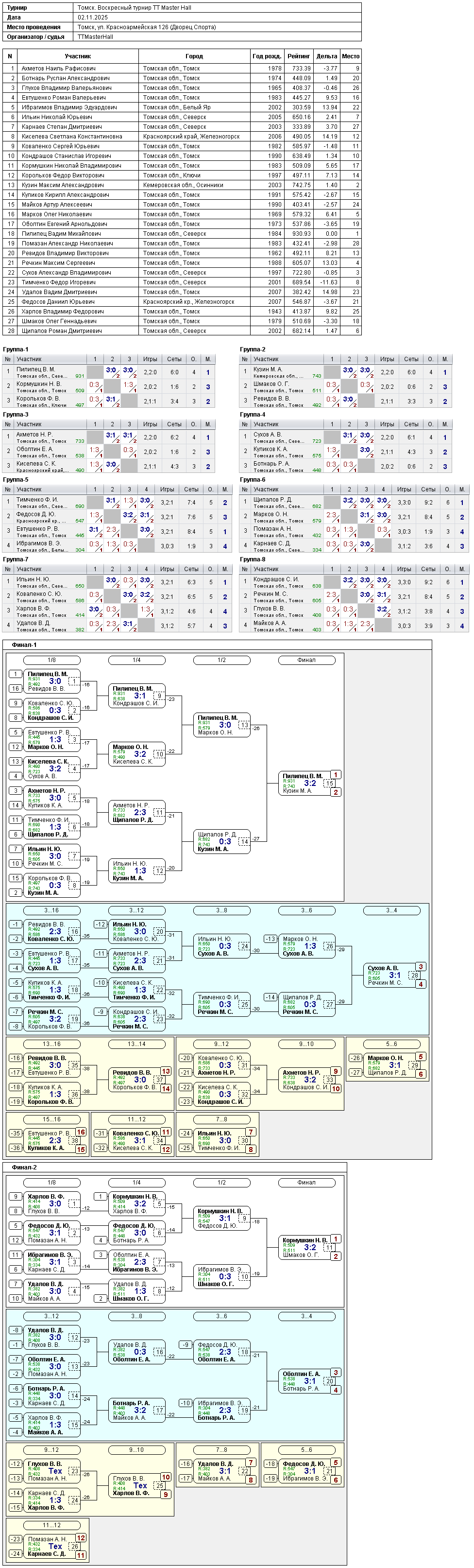474x1568 pixels.
Task: Click the organizer value 'TTMasterHall'
Action: (x=95, y=37)
